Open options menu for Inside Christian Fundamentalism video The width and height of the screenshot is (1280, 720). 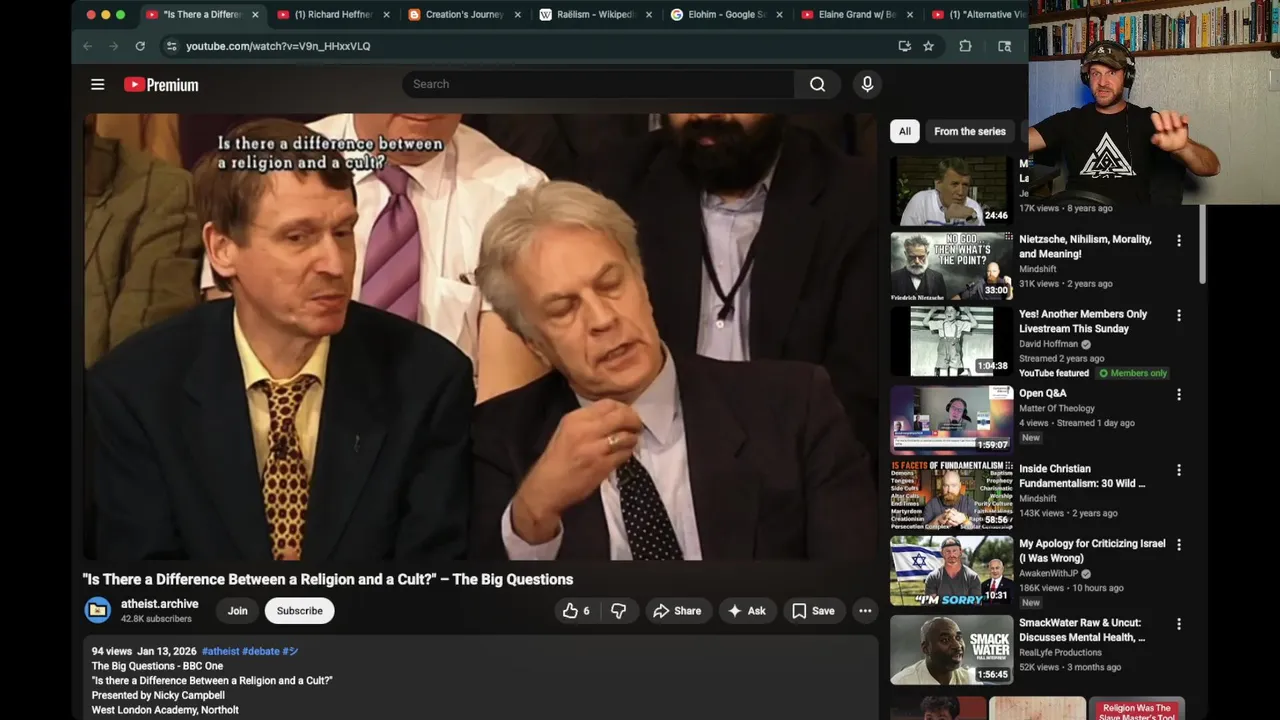[x=1179, y=470]
